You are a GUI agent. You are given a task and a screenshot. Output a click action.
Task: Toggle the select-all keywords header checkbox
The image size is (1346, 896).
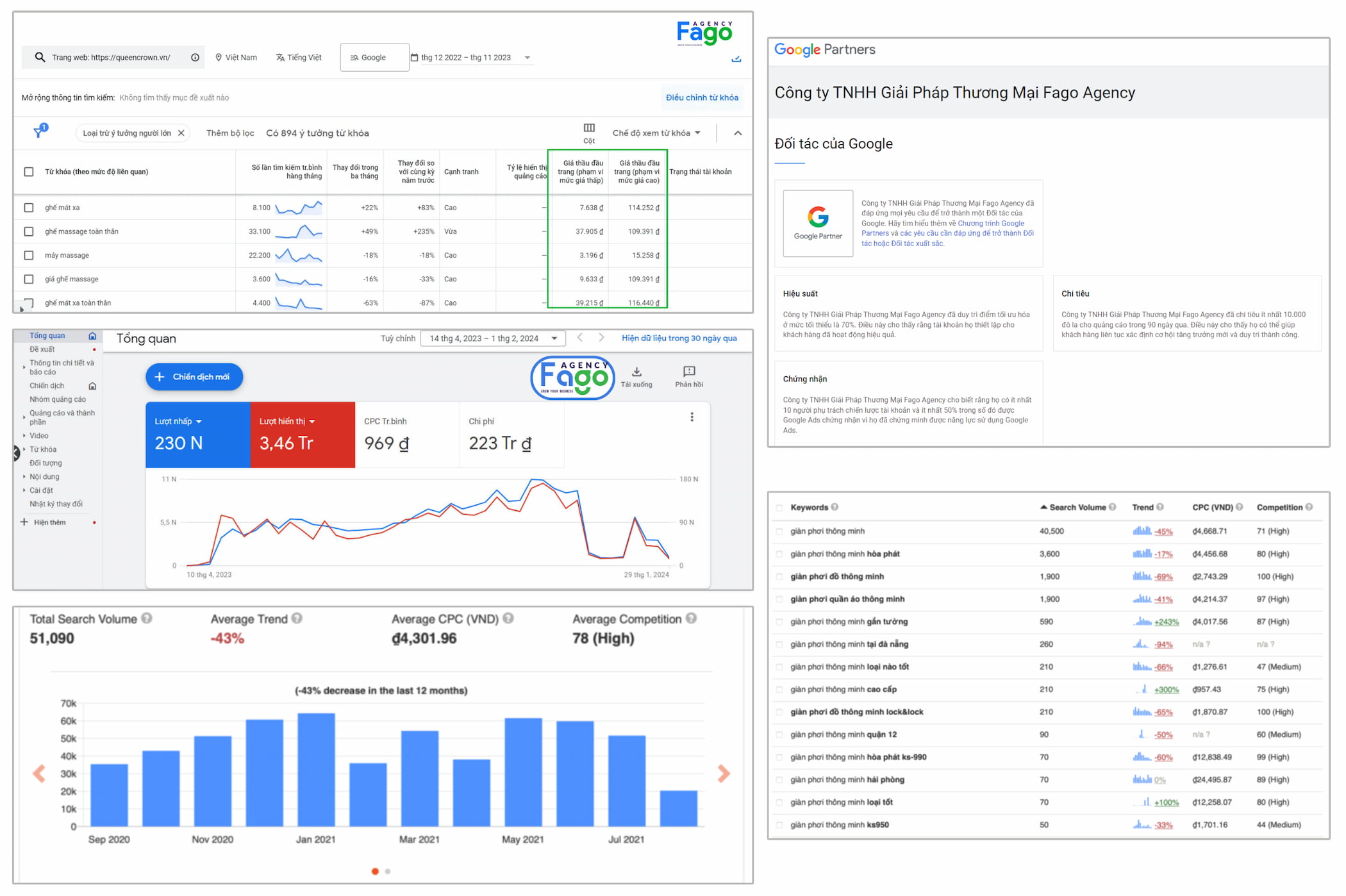pos(29,172)
